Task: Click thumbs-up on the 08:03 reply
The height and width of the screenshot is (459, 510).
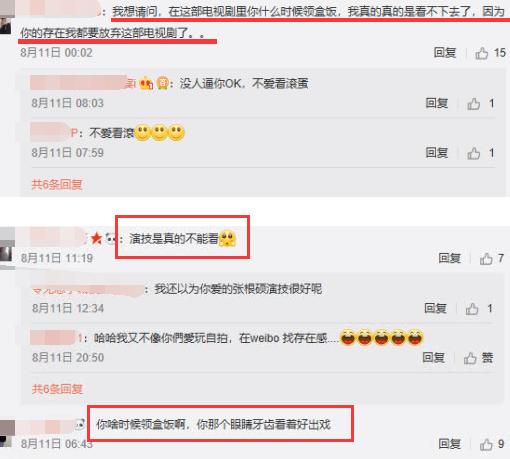Action: 473,104
